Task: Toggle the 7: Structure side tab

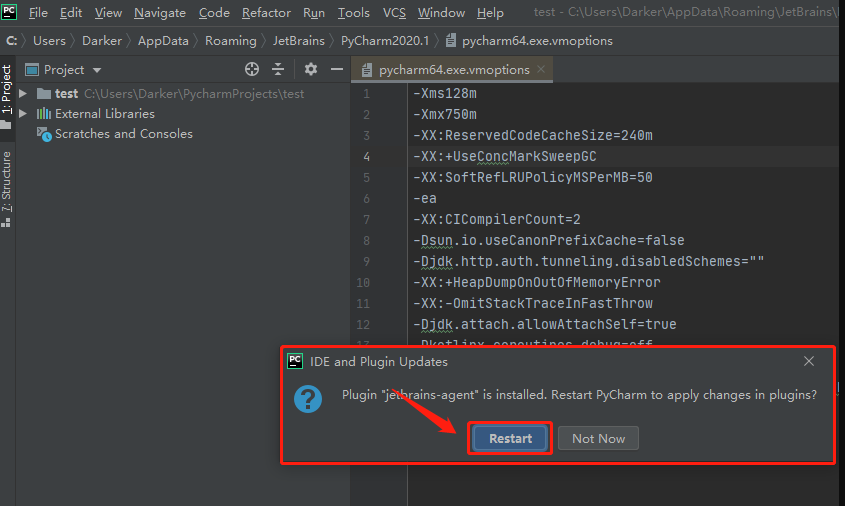Action: pyautogui.click(x=6, y=189)
